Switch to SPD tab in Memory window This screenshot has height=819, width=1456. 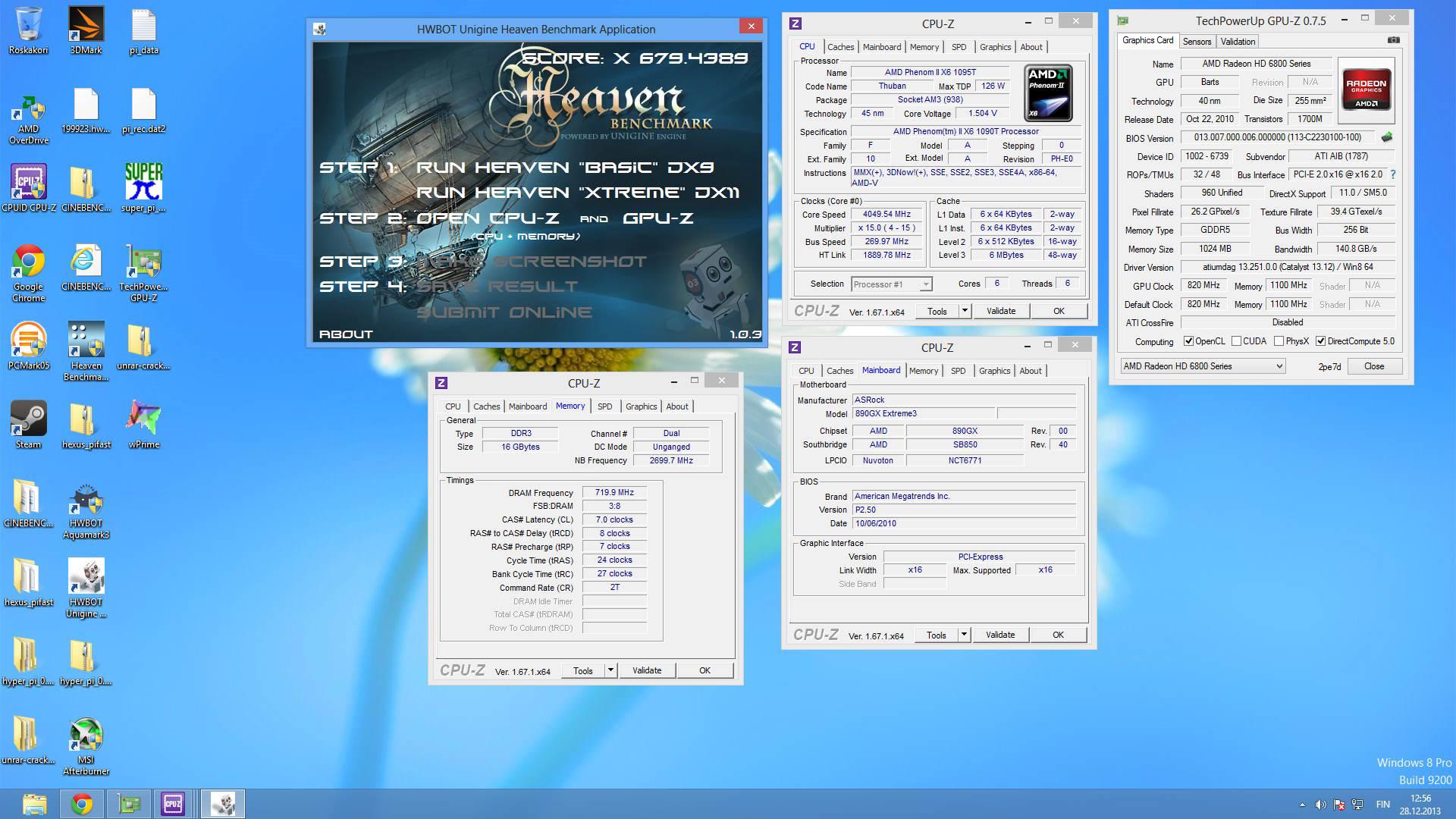[604, 406]
